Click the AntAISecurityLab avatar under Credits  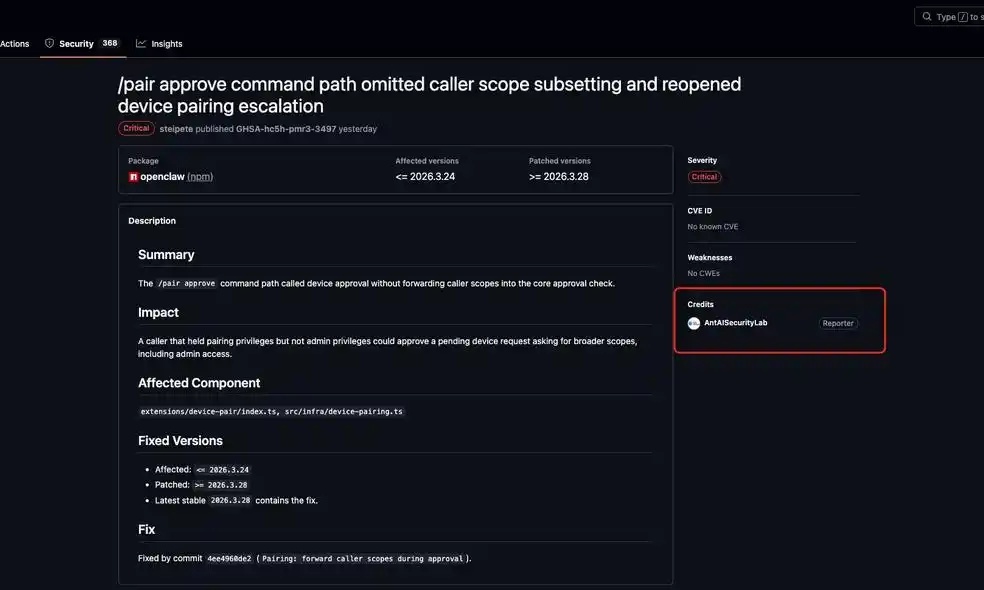pyautogui.click(x=693, y=322)
